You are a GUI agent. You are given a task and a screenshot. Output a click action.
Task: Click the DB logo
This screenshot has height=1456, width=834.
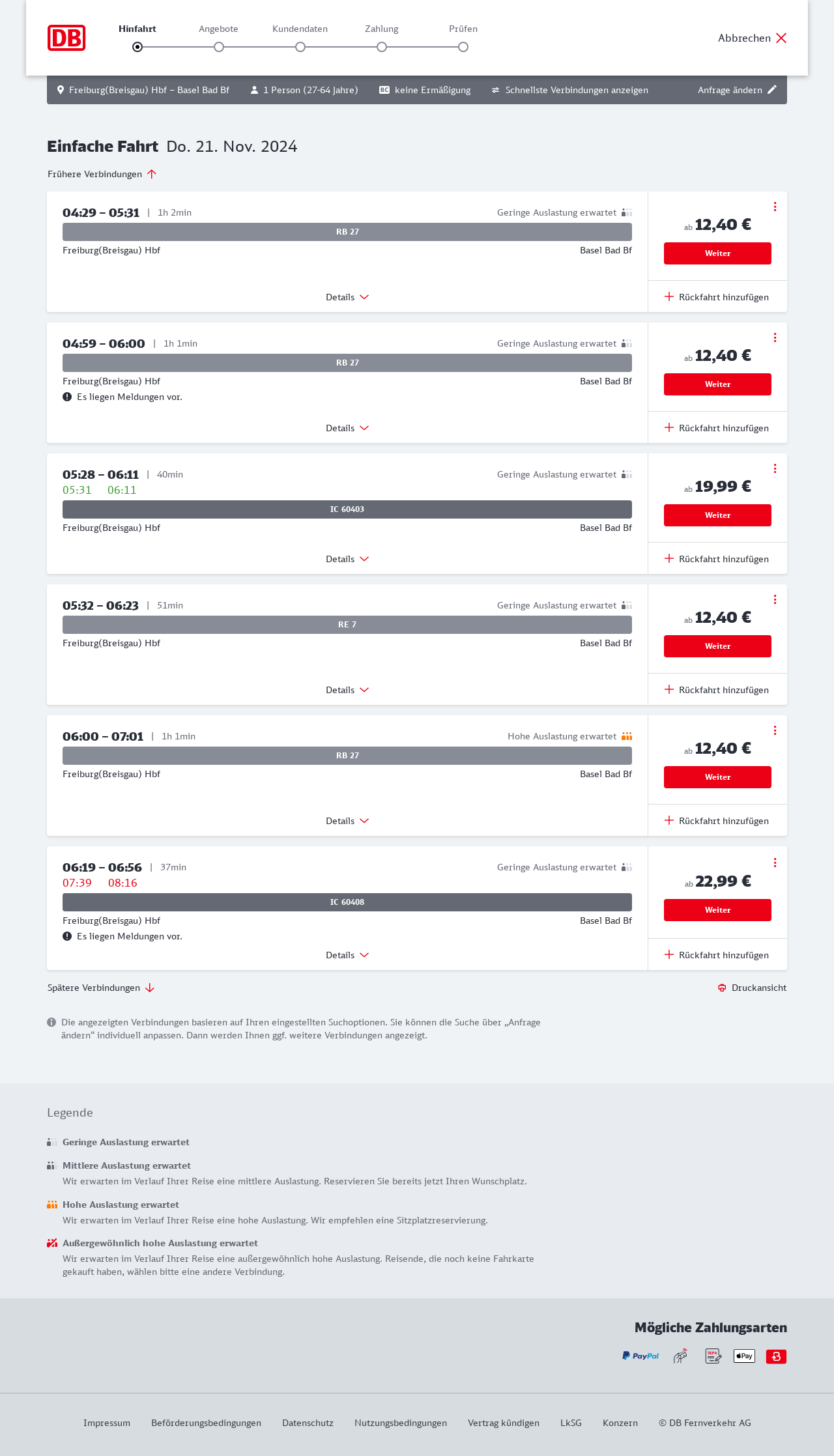[66, 38]
